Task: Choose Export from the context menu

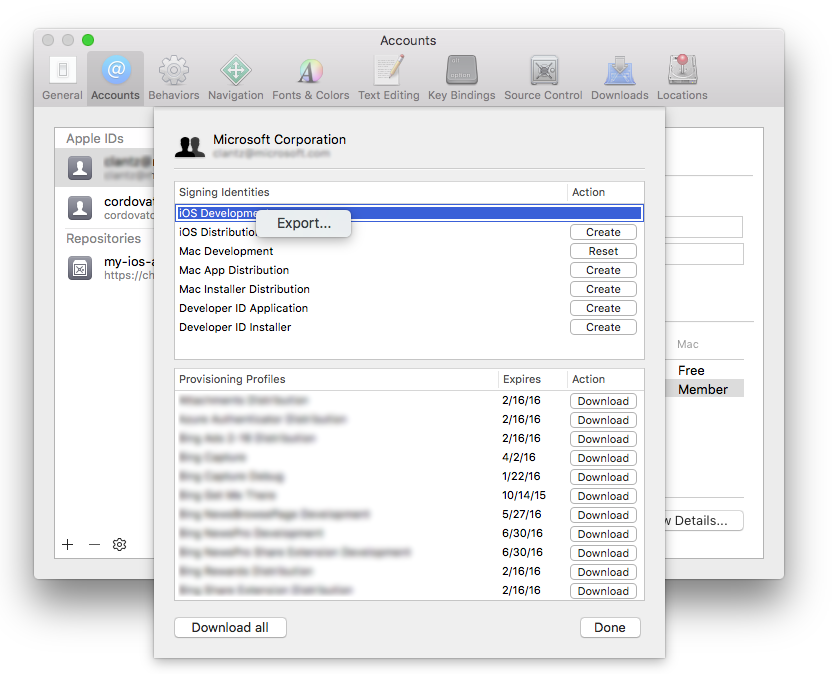Action: (x=303, y=224)
